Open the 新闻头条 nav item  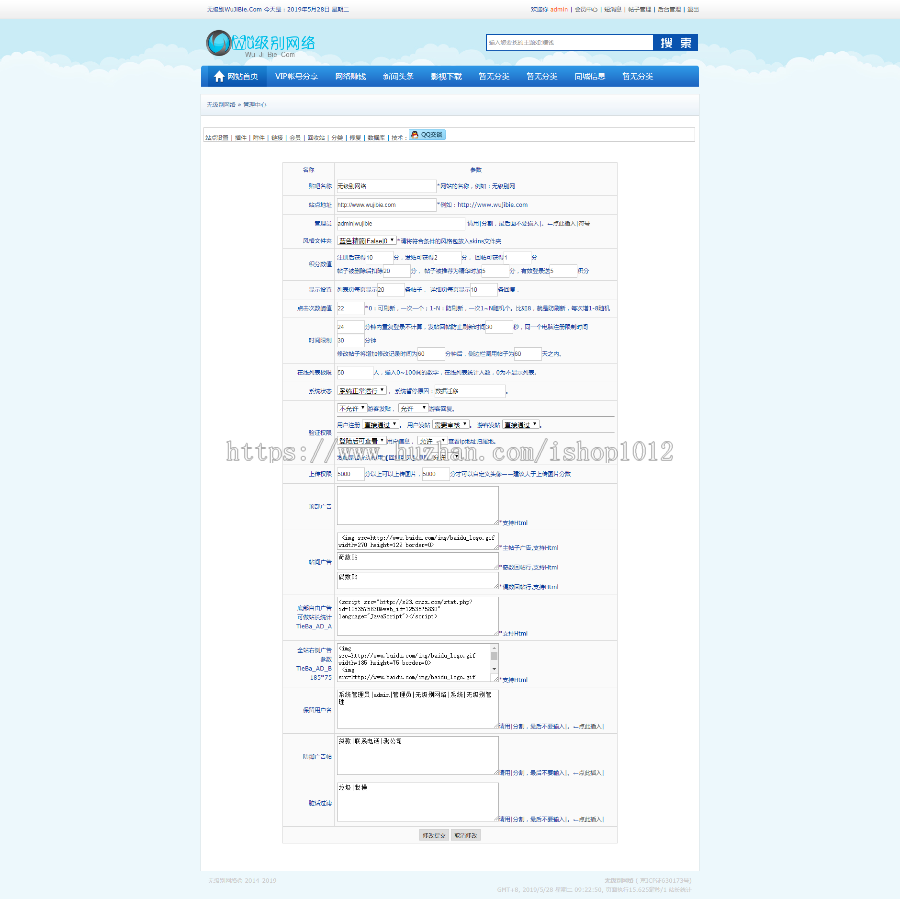coord(398,76)
